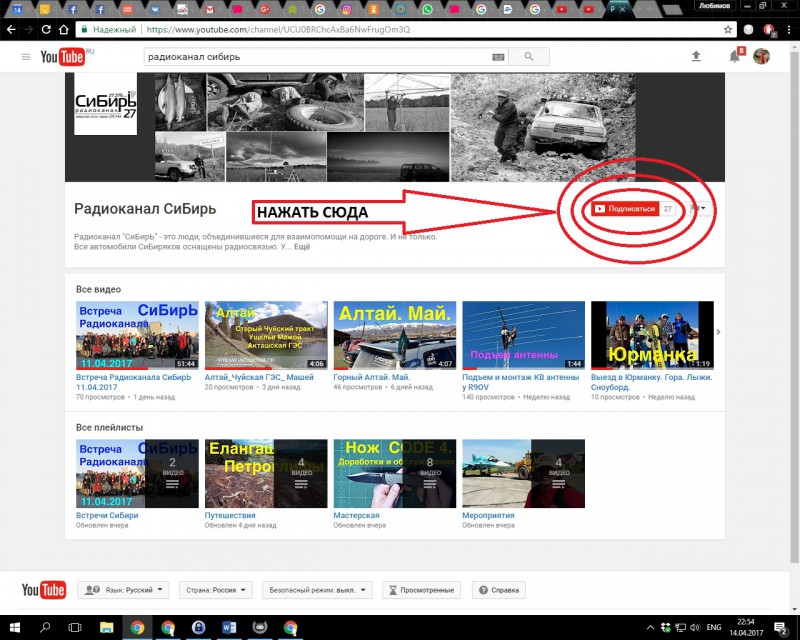This screenshot has height=640, width=800.
Task: Click the Справка help button
Action: click(x=499, y=590)
